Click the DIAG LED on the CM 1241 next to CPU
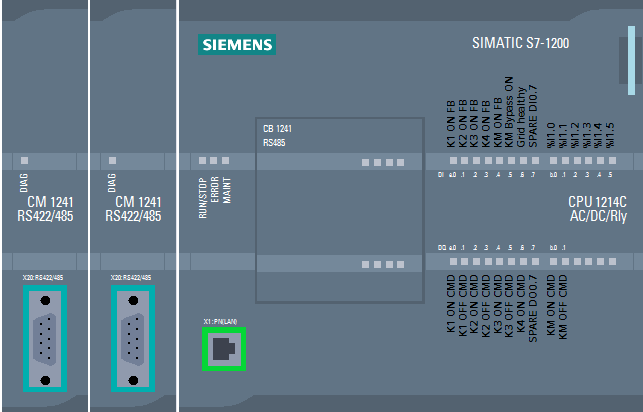This screenshot has width=643, height=412. tap(112, 160)
